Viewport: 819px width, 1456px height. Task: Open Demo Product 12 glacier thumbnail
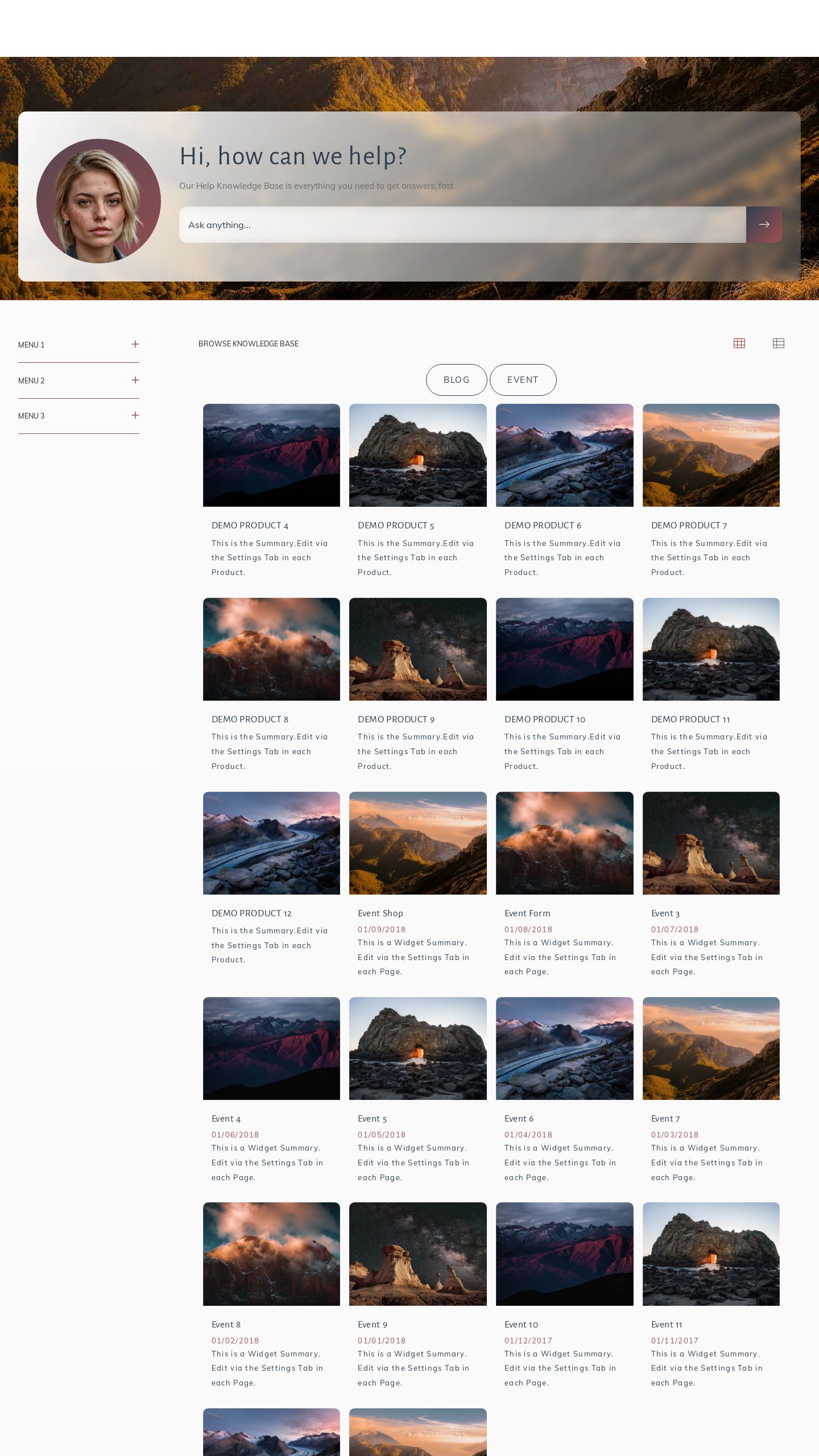pyautogui.click(x=271, y=843)
